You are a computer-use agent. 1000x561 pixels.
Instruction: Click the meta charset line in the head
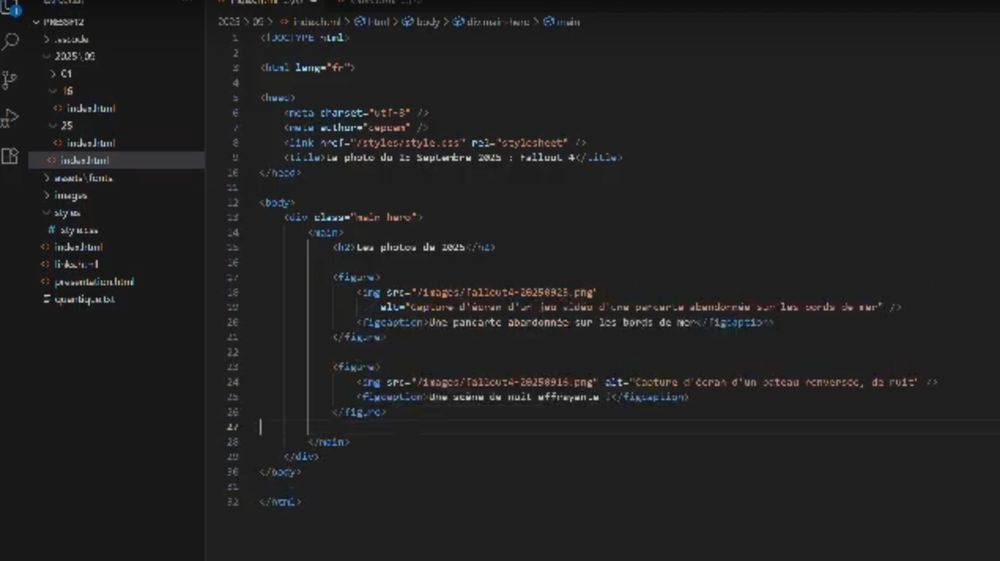click(x=356, y=113)
